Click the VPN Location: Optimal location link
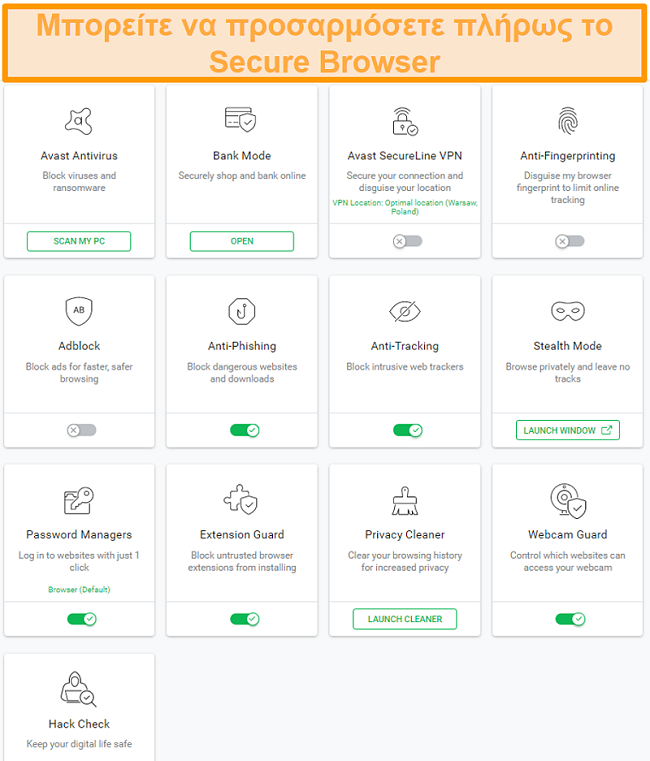The width and height of the screenshot is (650, 761). [405, 207]
